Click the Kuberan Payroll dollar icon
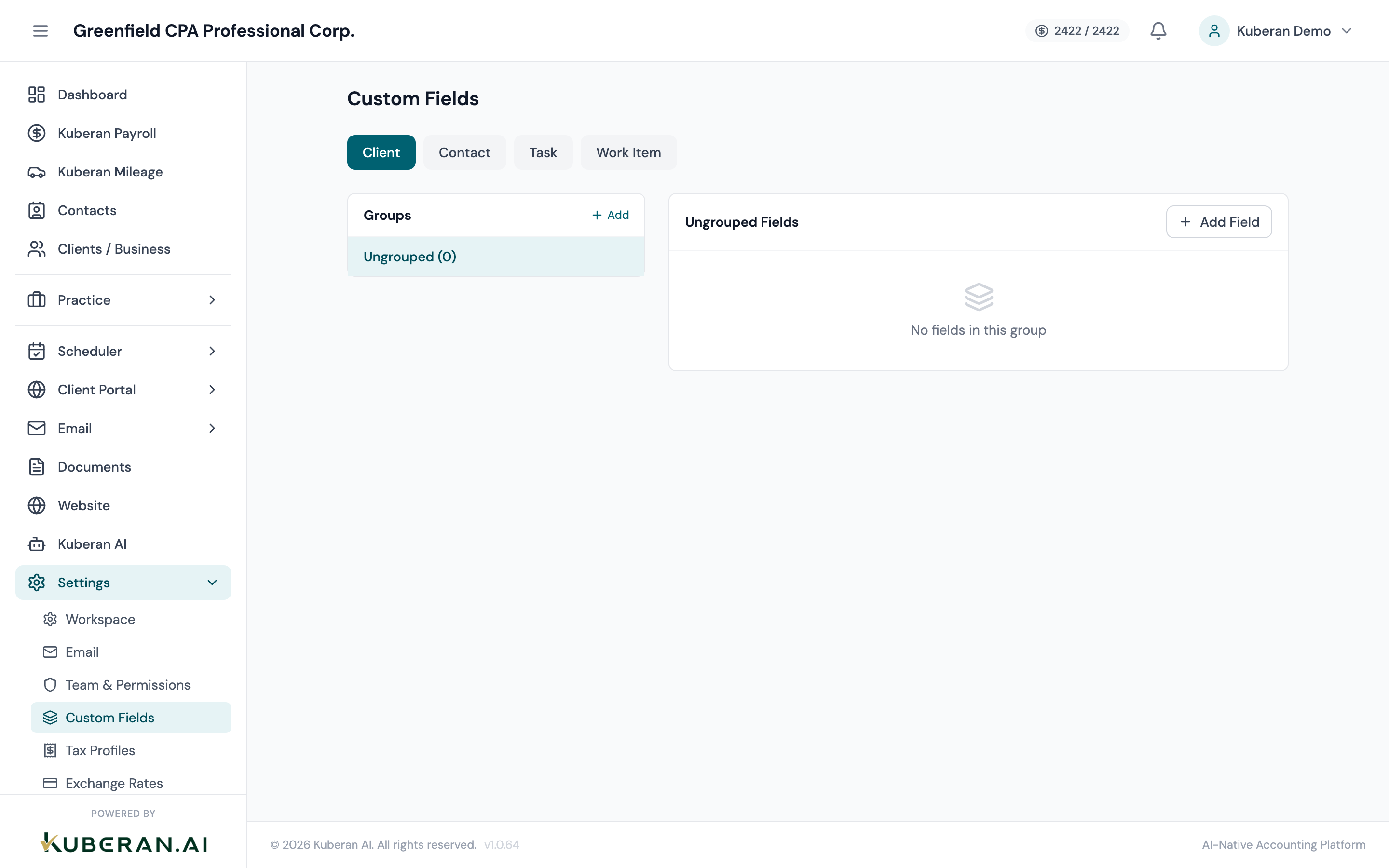 tap(37, 133)
